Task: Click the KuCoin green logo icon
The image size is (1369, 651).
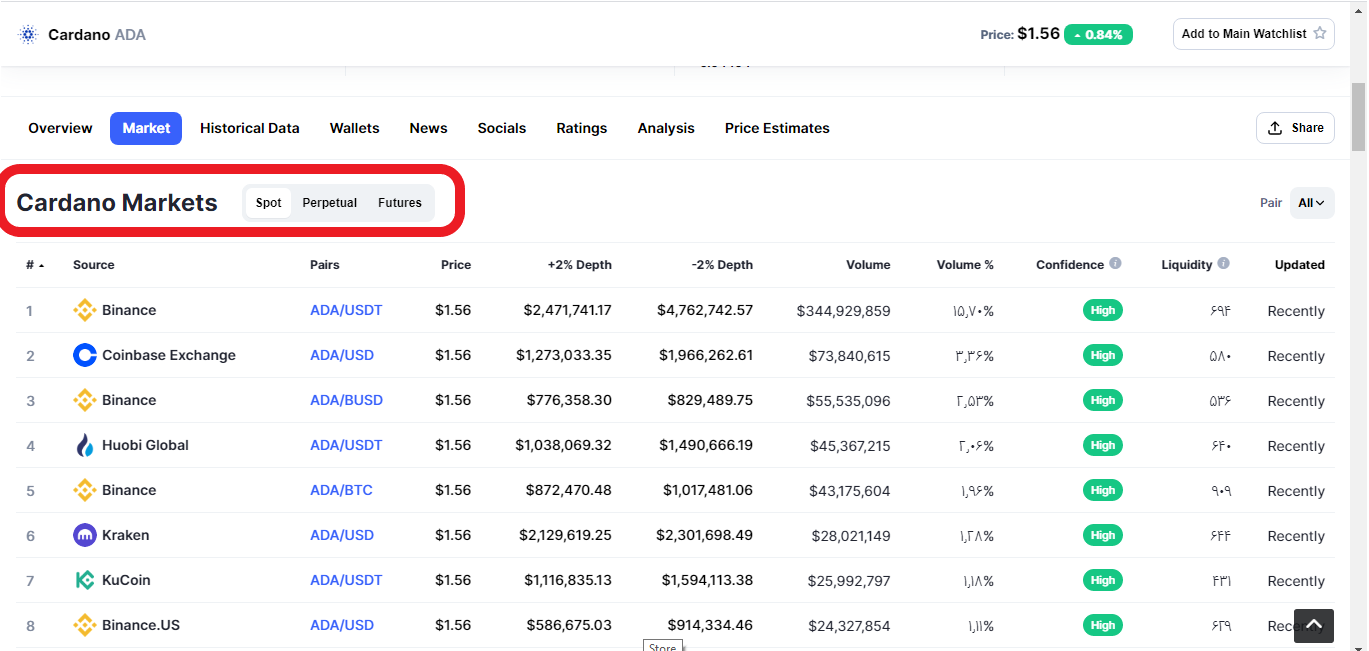Action: [x=85, y=580]
